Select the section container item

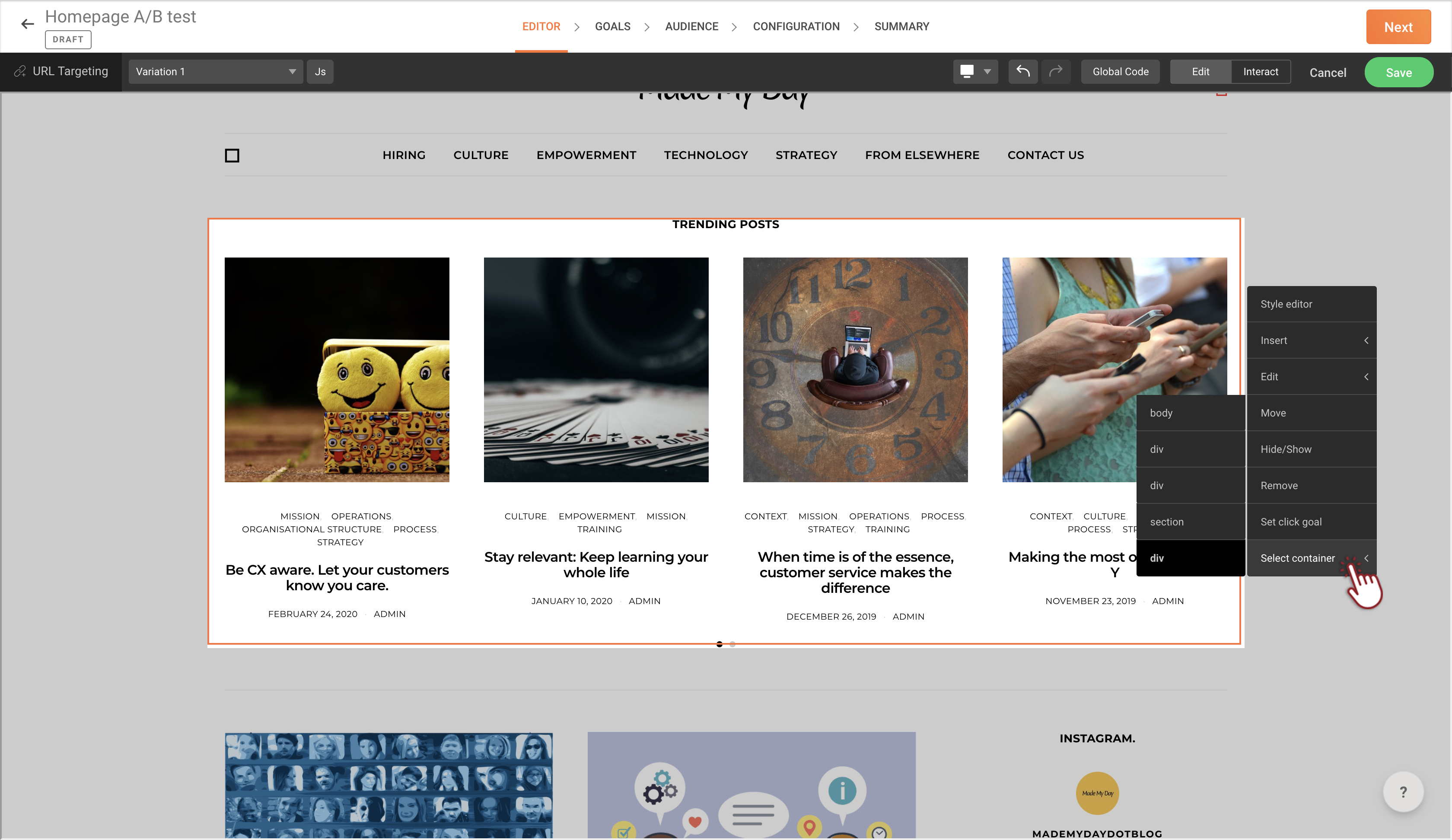pos(1191,522)
